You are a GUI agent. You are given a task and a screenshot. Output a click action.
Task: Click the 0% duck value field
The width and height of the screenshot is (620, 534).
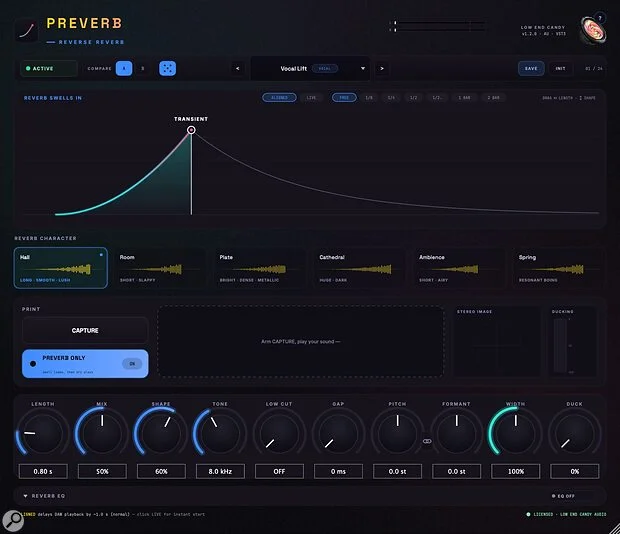click(575, 471)
